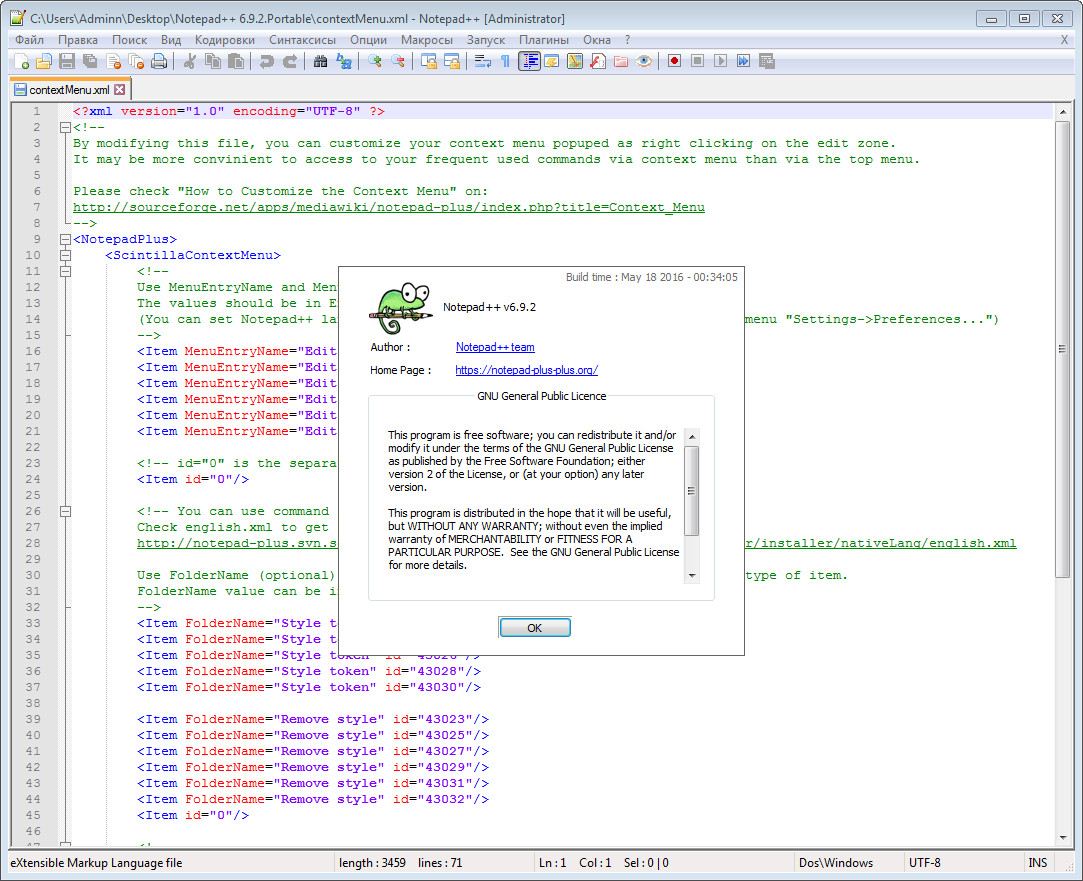
Task: Click the licence text scrollbar thumb
Action: (691, 491)
